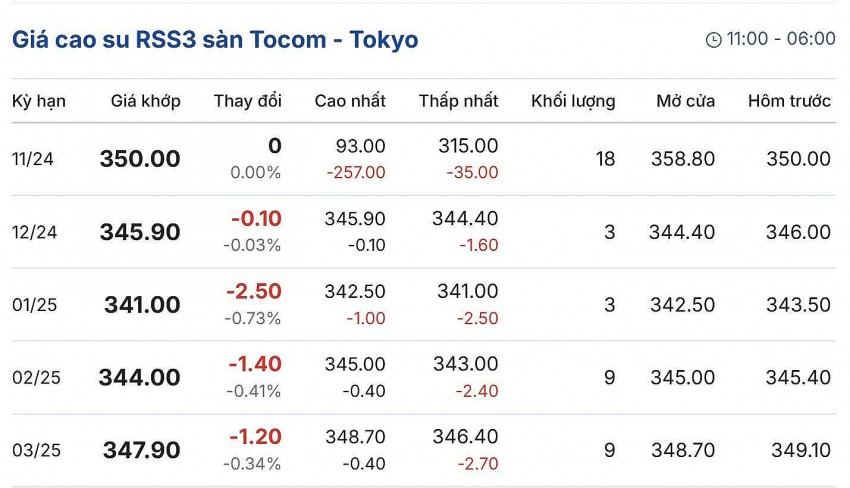Open the 12/24 contract row
Screen dimensions: 850x488
coord(34,232)
